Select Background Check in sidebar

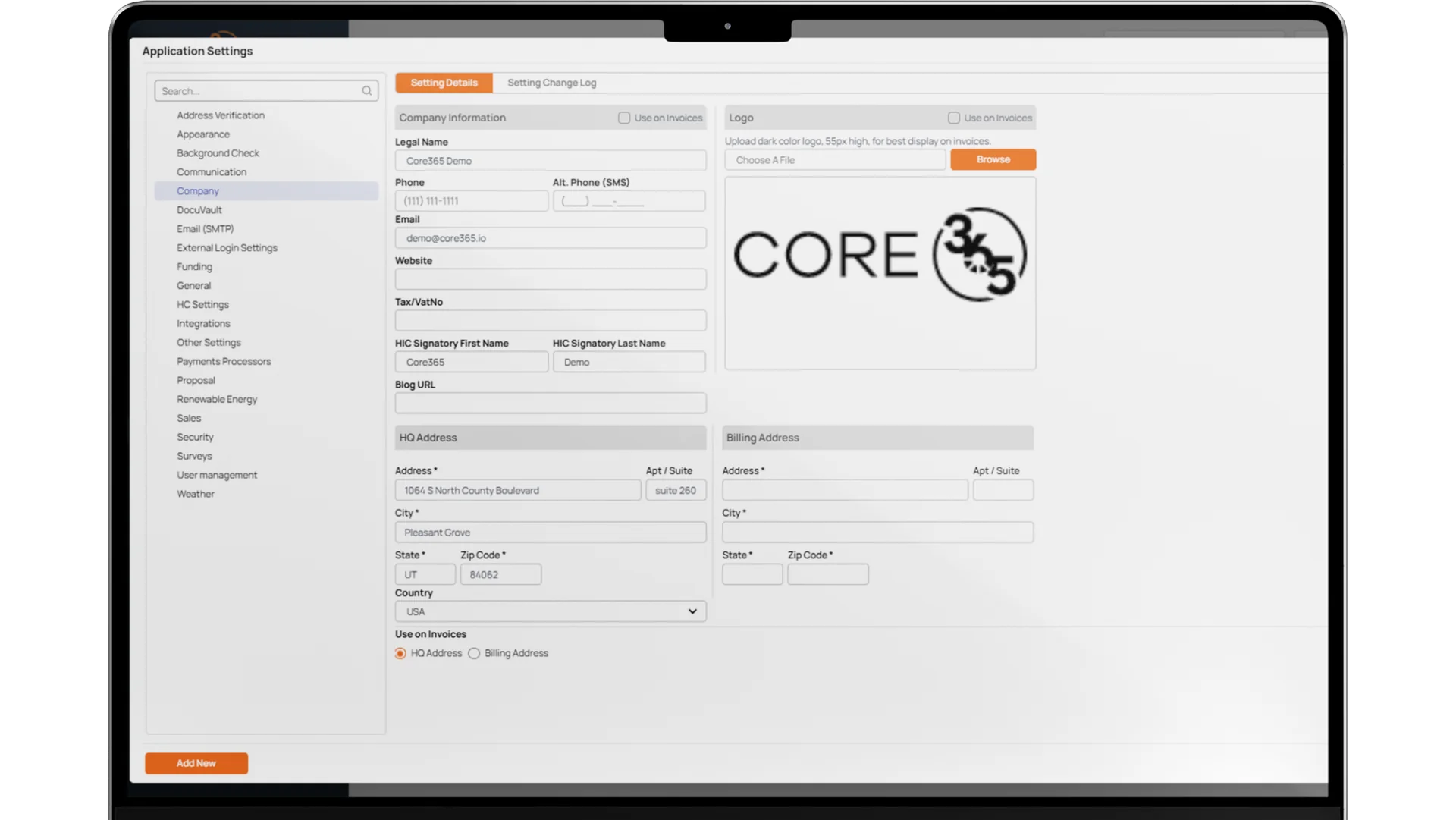pos(218,153)
